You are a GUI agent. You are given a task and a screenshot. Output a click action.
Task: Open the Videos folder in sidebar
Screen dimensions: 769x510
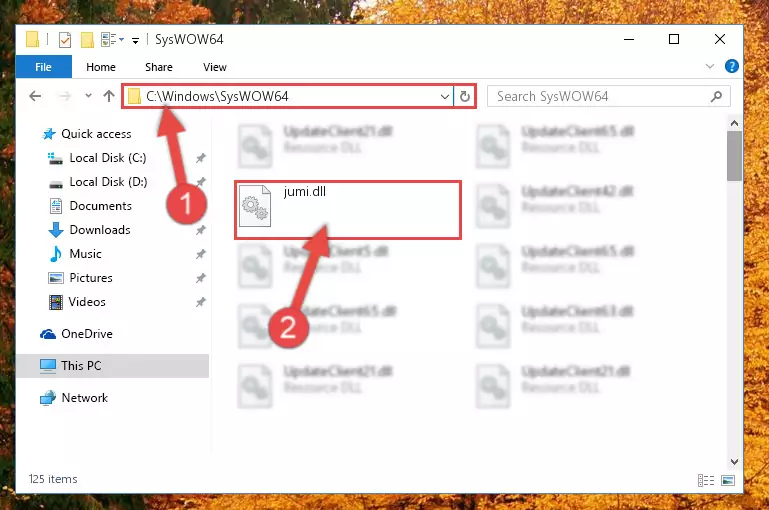(87, 302)
